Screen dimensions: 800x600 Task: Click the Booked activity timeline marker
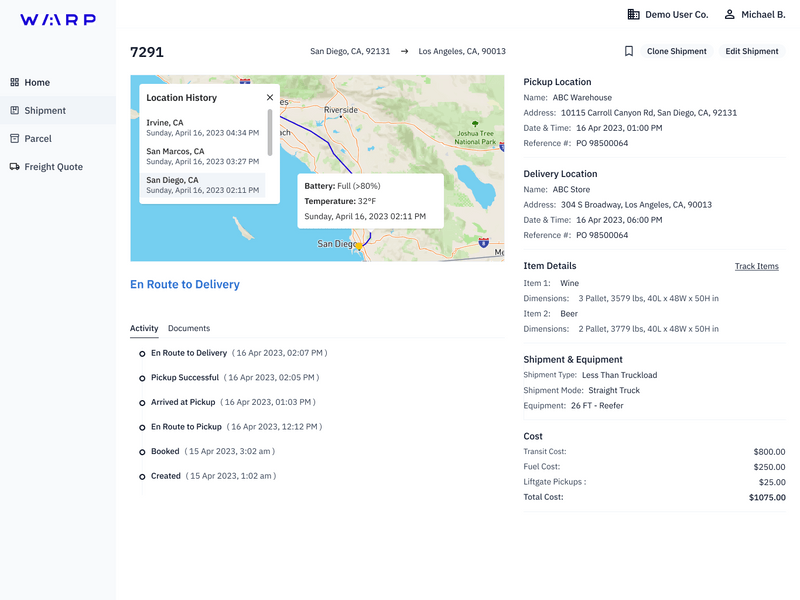142,452
